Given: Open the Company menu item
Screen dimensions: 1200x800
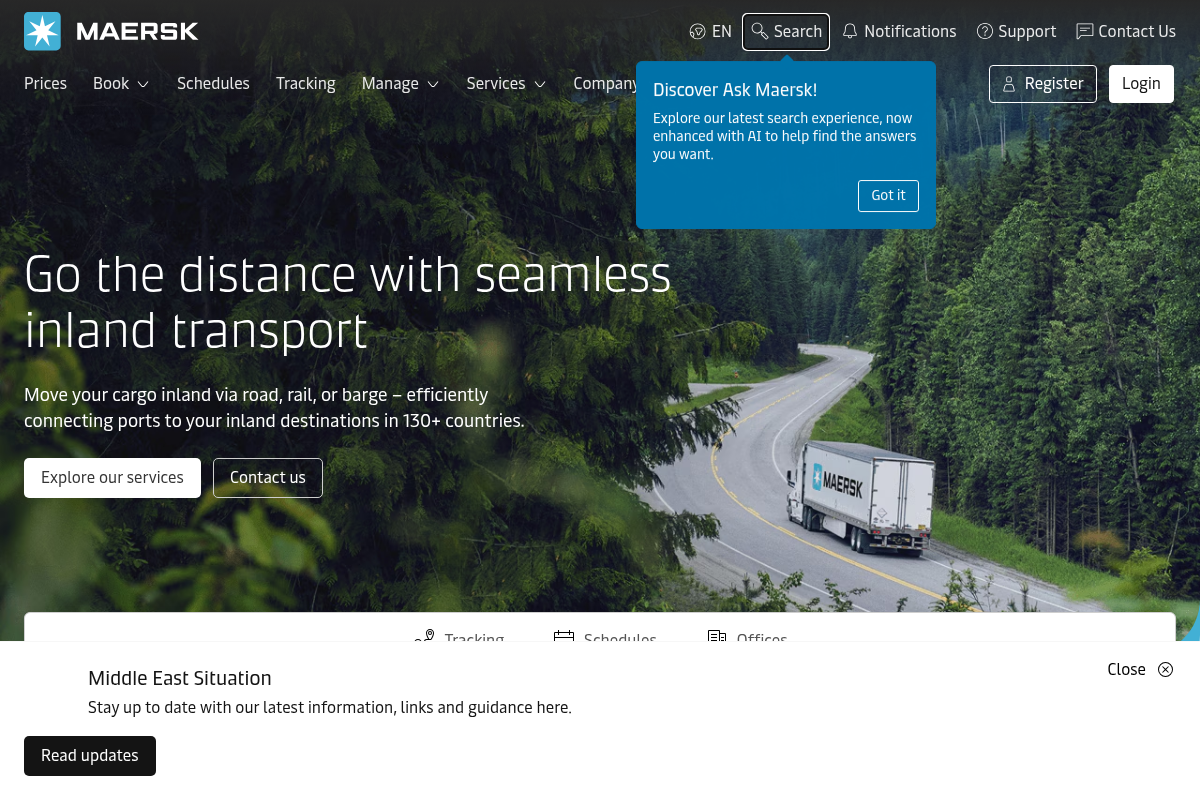Looking at the screenshot, I should [604, 84].
